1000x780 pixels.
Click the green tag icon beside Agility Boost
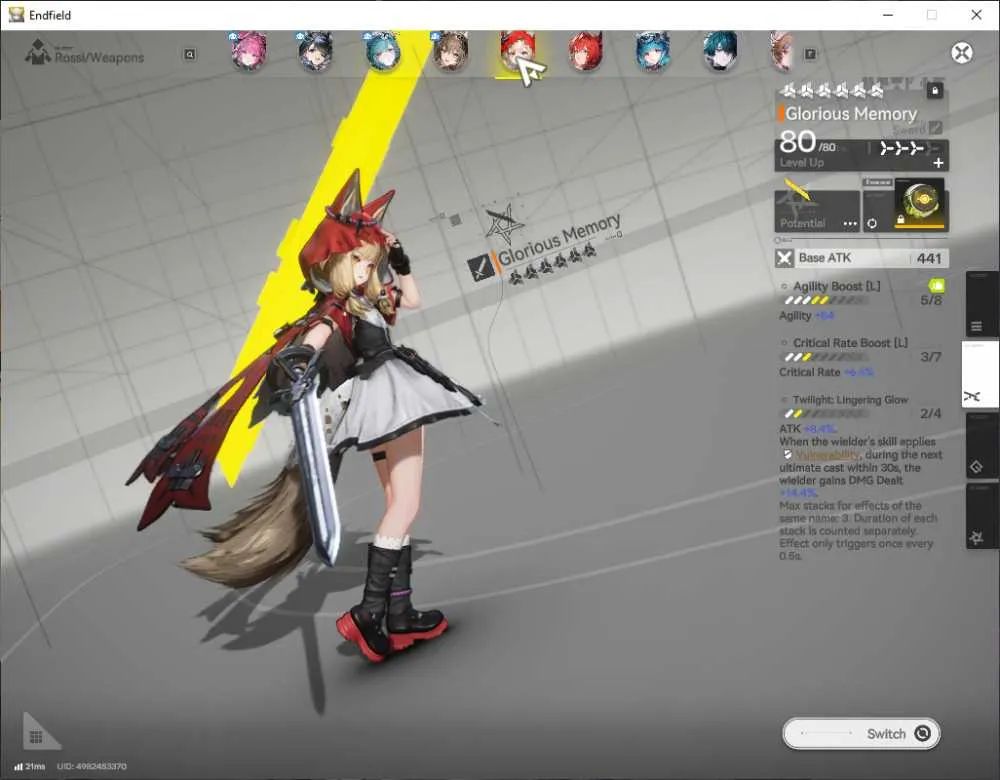click(937, 284)
